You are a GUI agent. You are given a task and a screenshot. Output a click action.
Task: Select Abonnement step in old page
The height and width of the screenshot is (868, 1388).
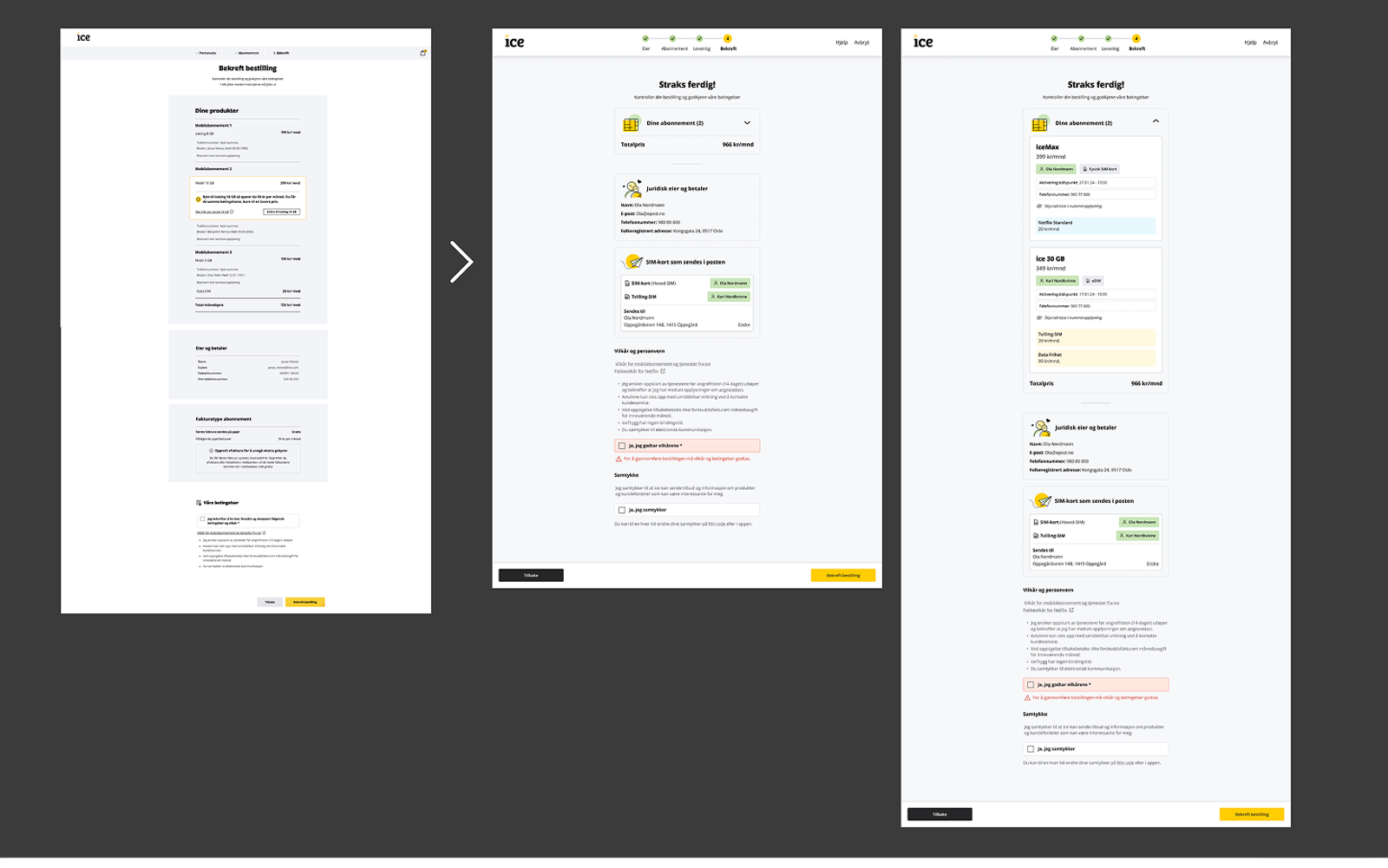click(x=247, y=53)
